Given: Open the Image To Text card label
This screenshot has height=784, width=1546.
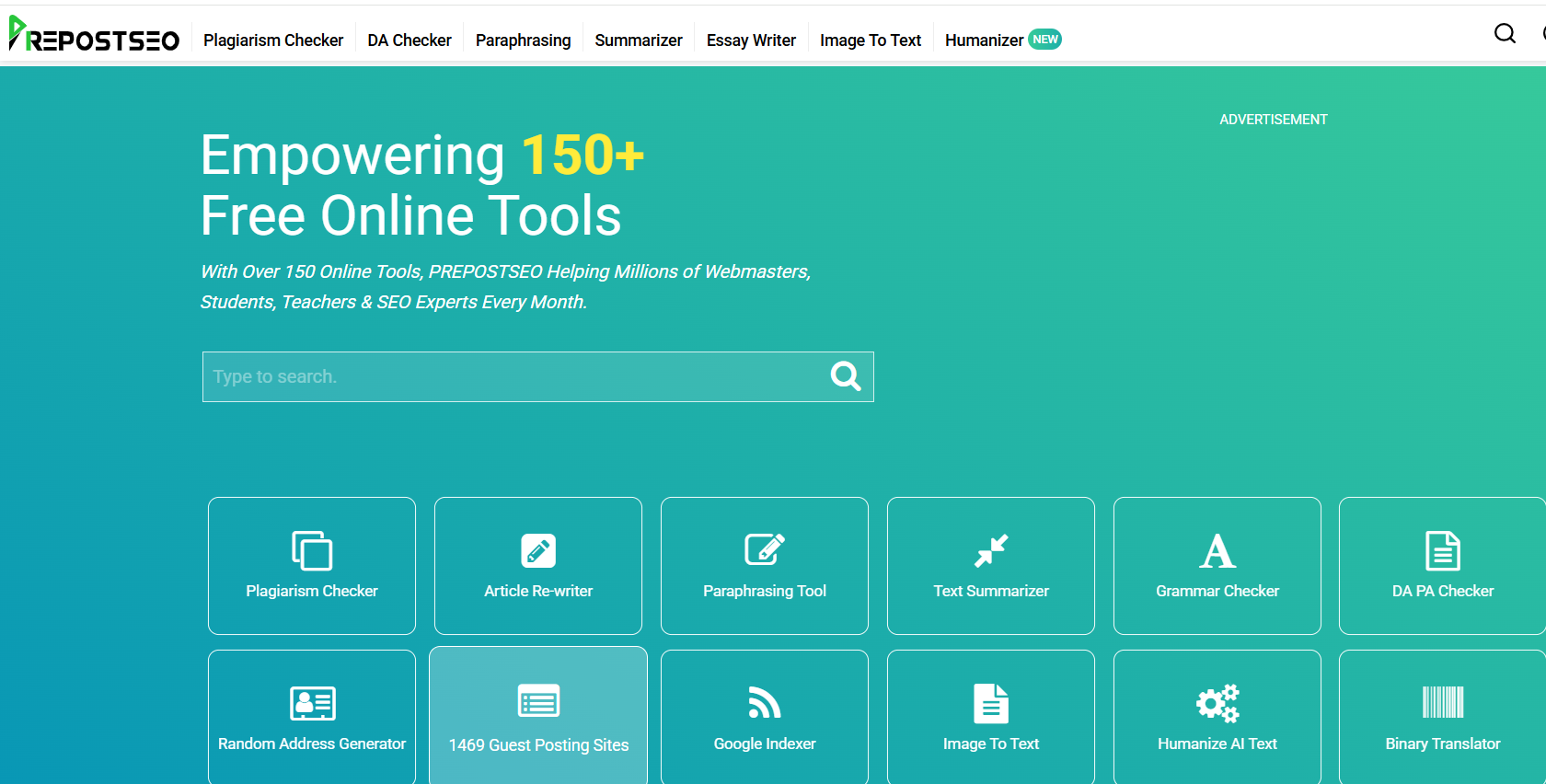Looking at the screenshot, I should pyautogui.click(x=991, y=744).
